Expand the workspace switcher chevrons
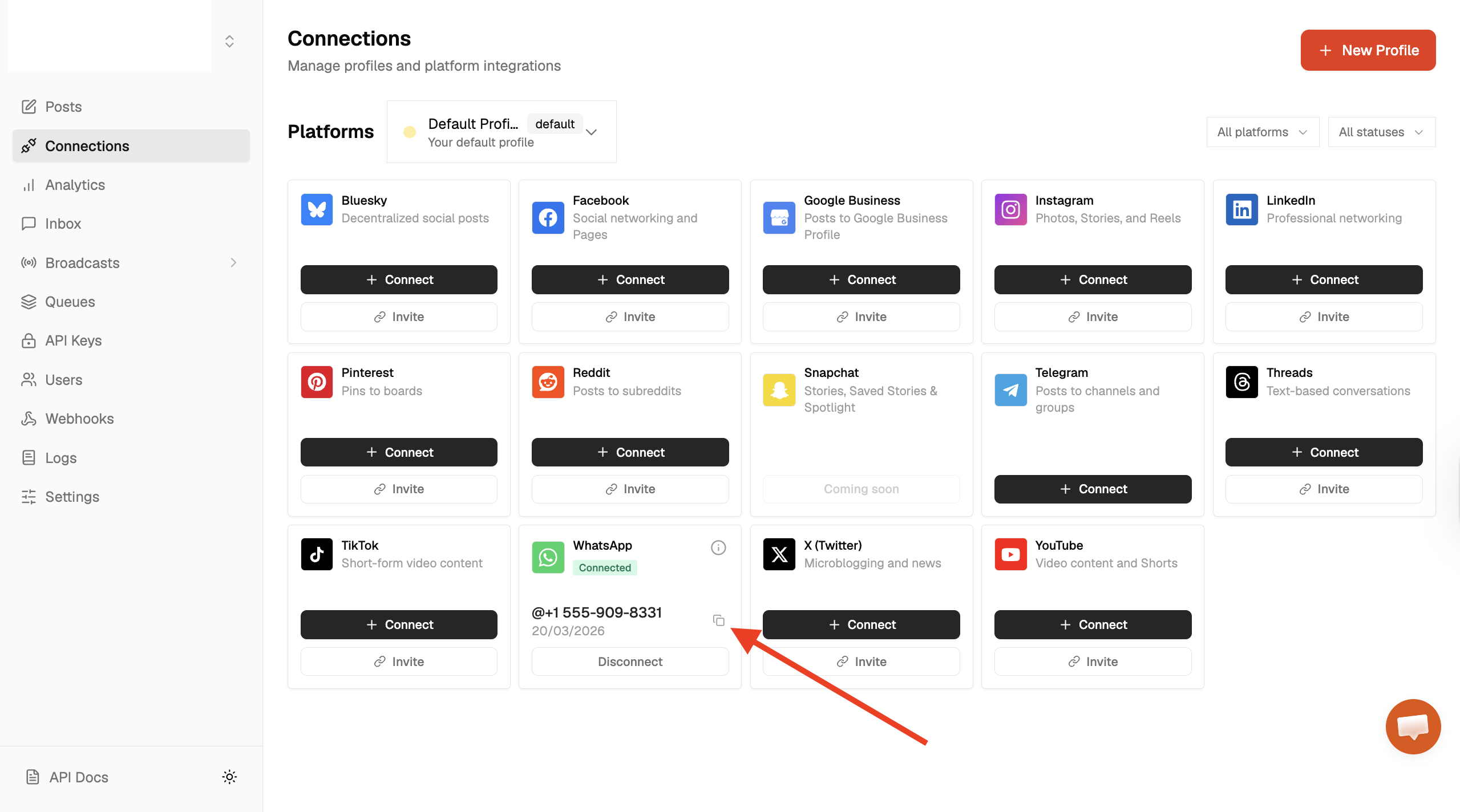The image size is (1460, 812). point(229,41)
